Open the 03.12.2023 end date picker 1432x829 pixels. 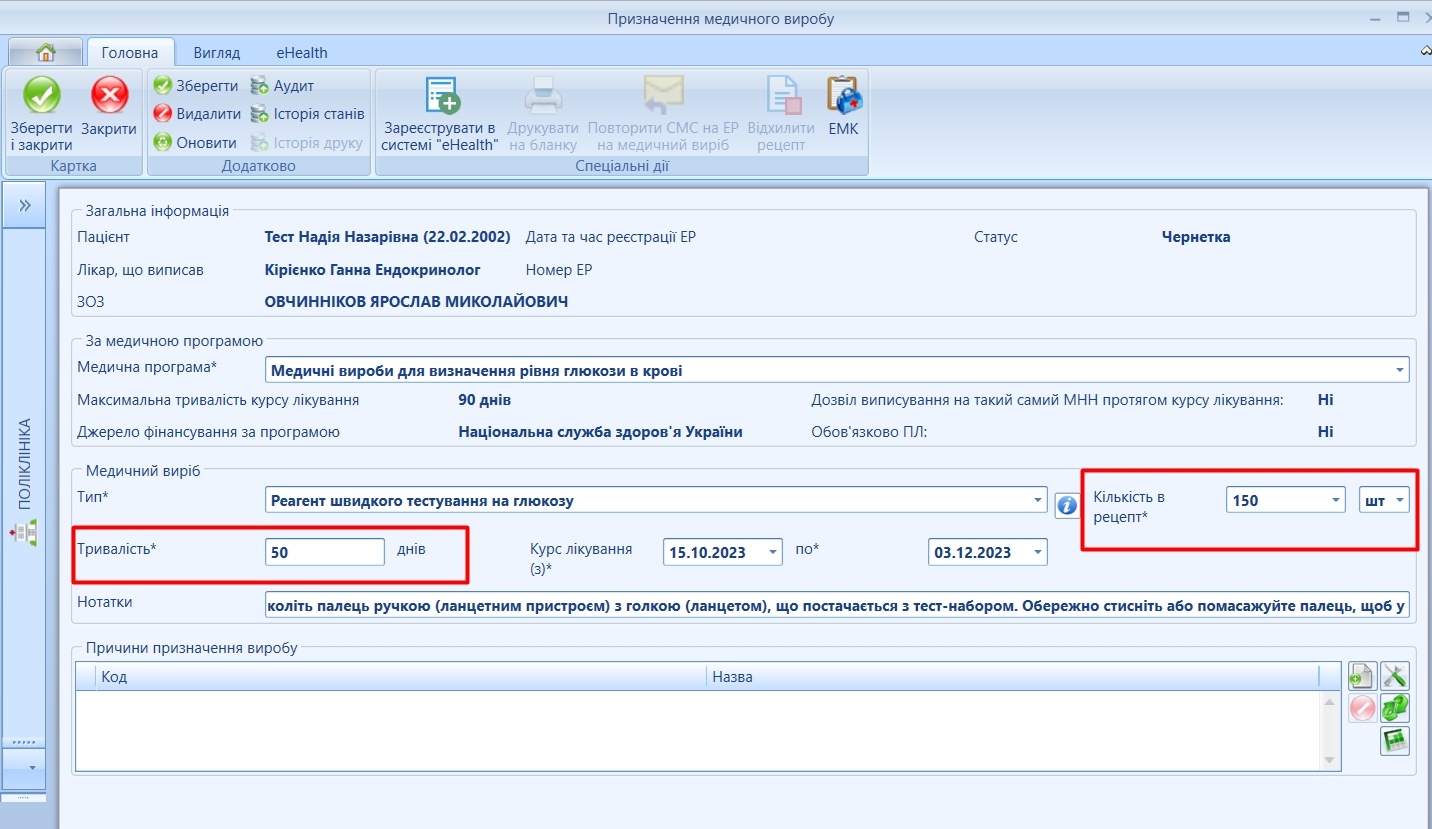1038,552
